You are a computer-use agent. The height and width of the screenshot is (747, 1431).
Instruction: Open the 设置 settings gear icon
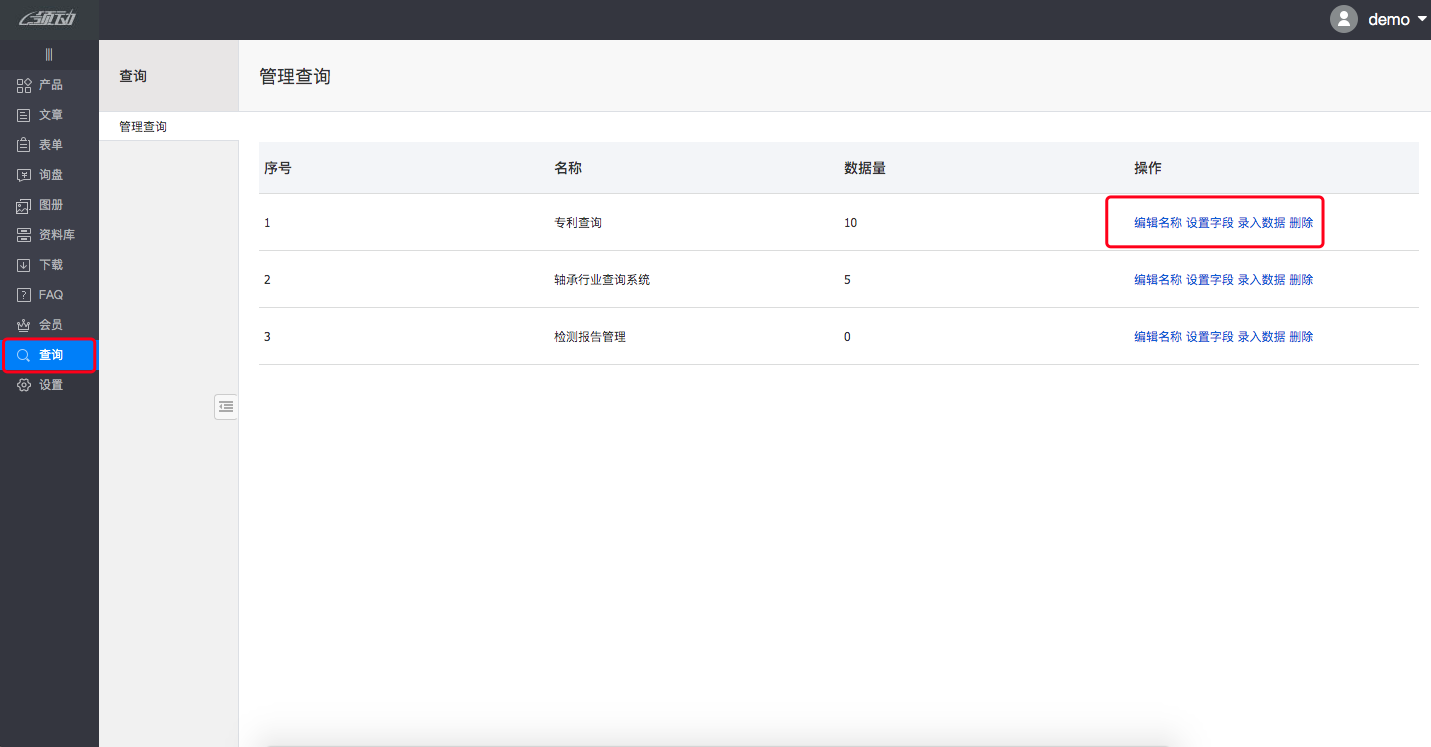[x=25, y=385]
